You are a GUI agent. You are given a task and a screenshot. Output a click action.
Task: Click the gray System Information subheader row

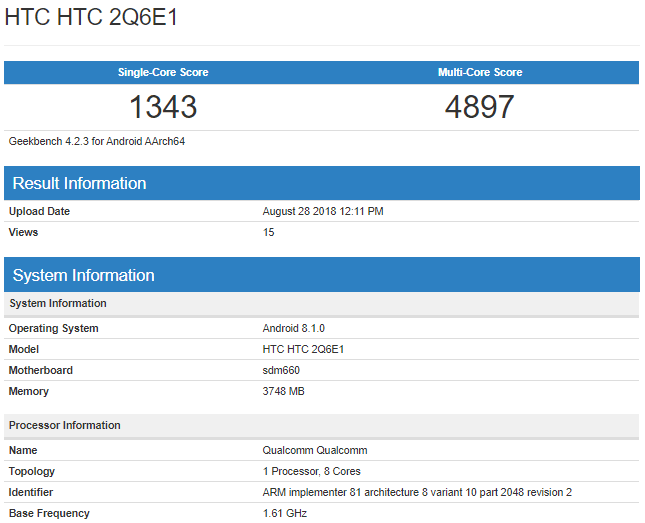pyautogui.click(x=58, y=303)
